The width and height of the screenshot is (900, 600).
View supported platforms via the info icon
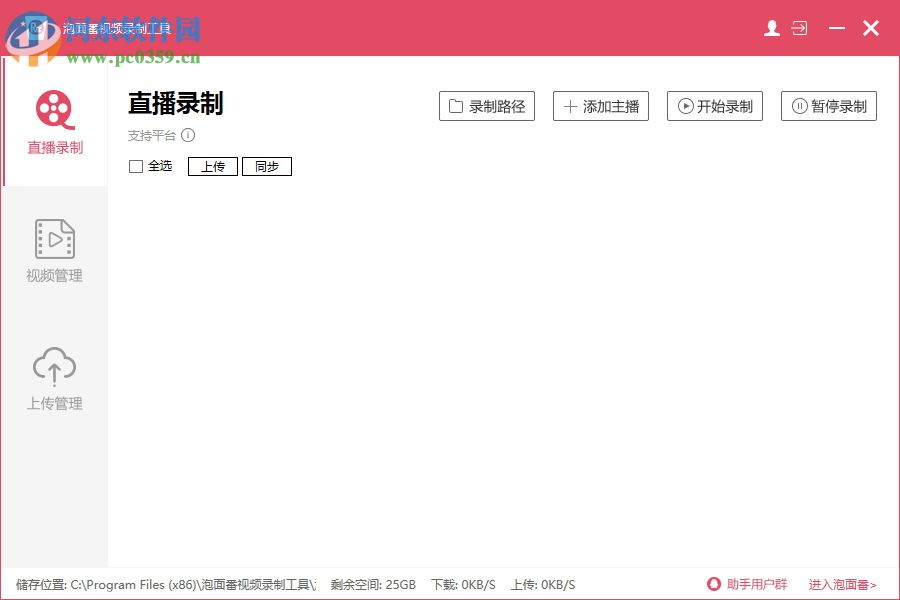pyautogui.click(x=188, y=135)
